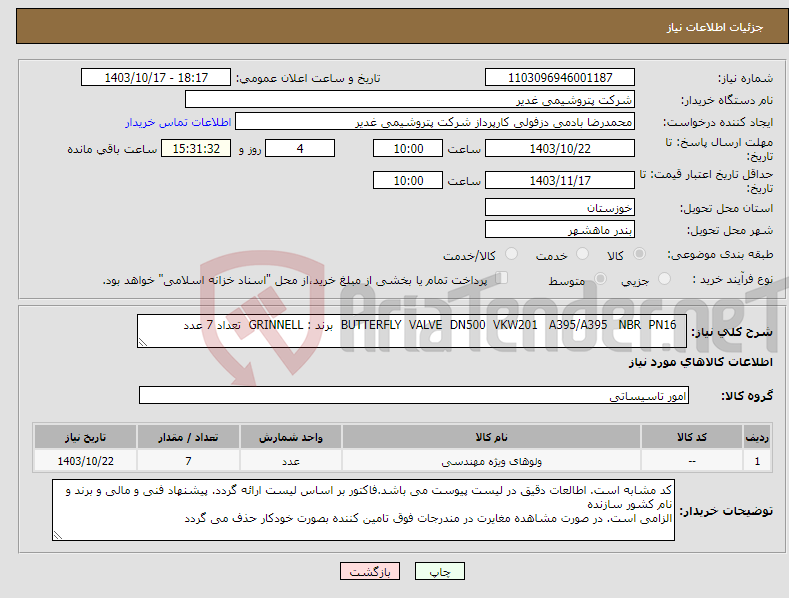Click the بازگشت (back) button
The width and height of the screenshot is (789, 598).
(x=370, y=571)
